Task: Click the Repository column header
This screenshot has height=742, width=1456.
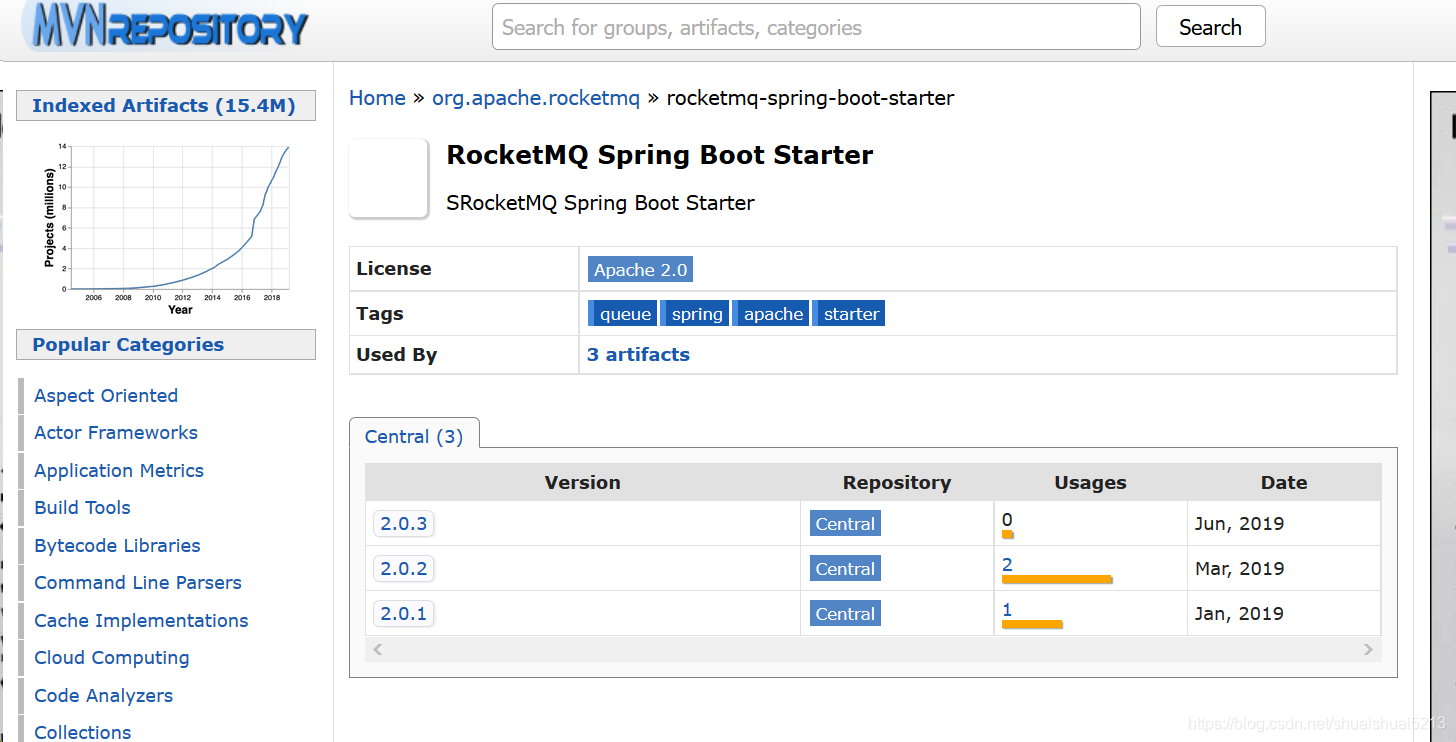Action: pos(897,482)
